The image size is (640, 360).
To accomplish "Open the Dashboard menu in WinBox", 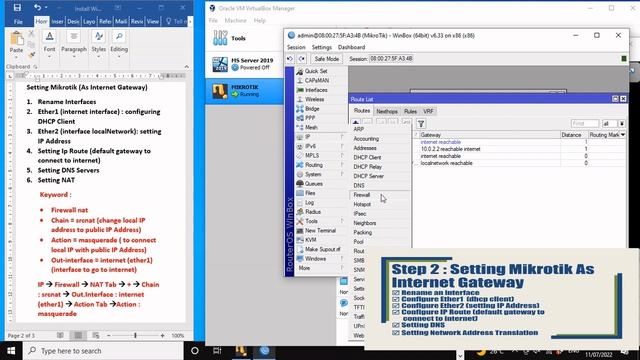I will tap(351, 47).
